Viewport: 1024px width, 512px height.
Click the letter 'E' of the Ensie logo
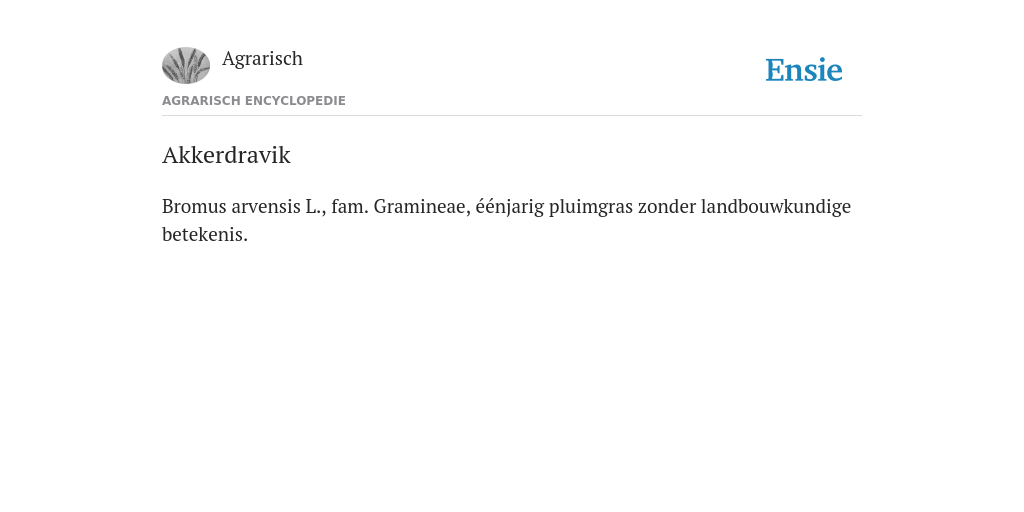[774, 70]
